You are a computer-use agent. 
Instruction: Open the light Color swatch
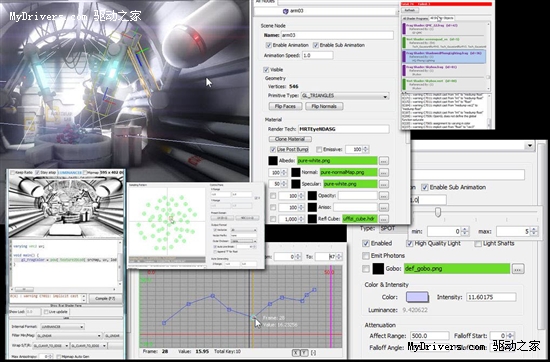(x=417, y=297)
